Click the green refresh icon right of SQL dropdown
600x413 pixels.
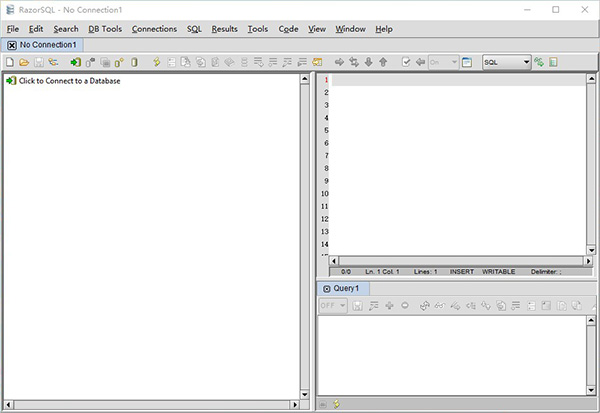click(x=540, y=62)
